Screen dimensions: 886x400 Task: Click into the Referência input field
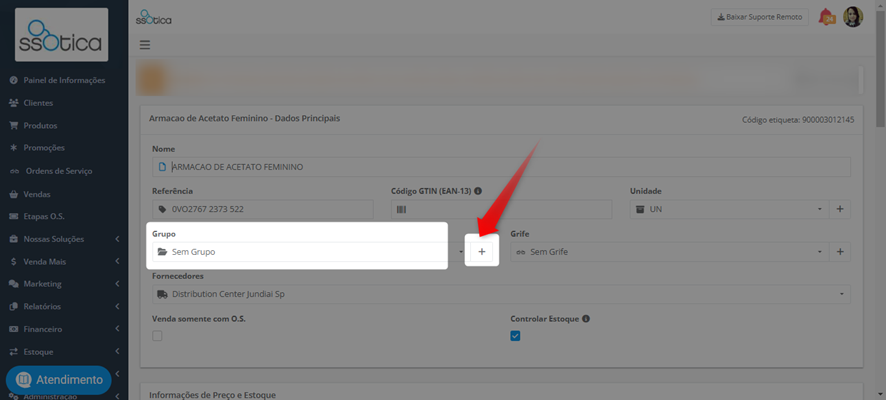click(x=263, y=209)
